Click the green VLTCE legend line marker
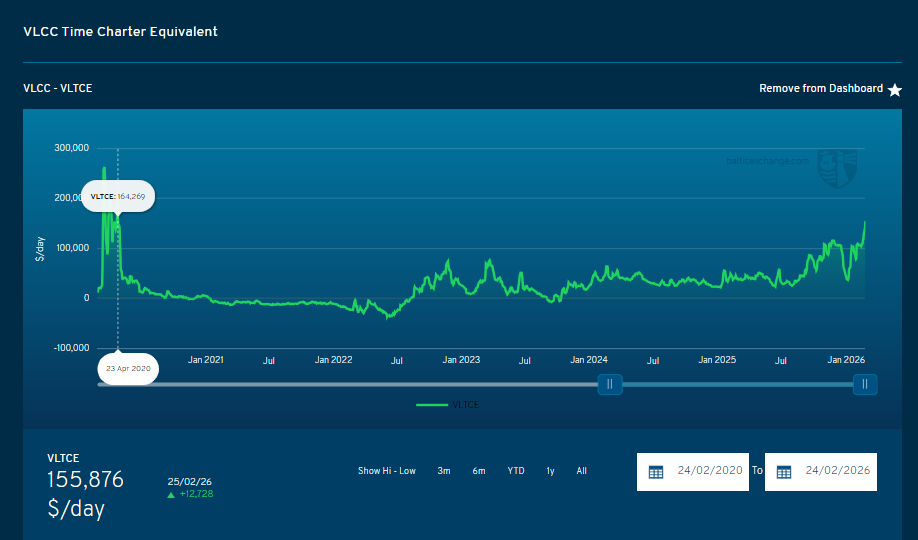This screenshot has height=540, width=918. (432, 405)
